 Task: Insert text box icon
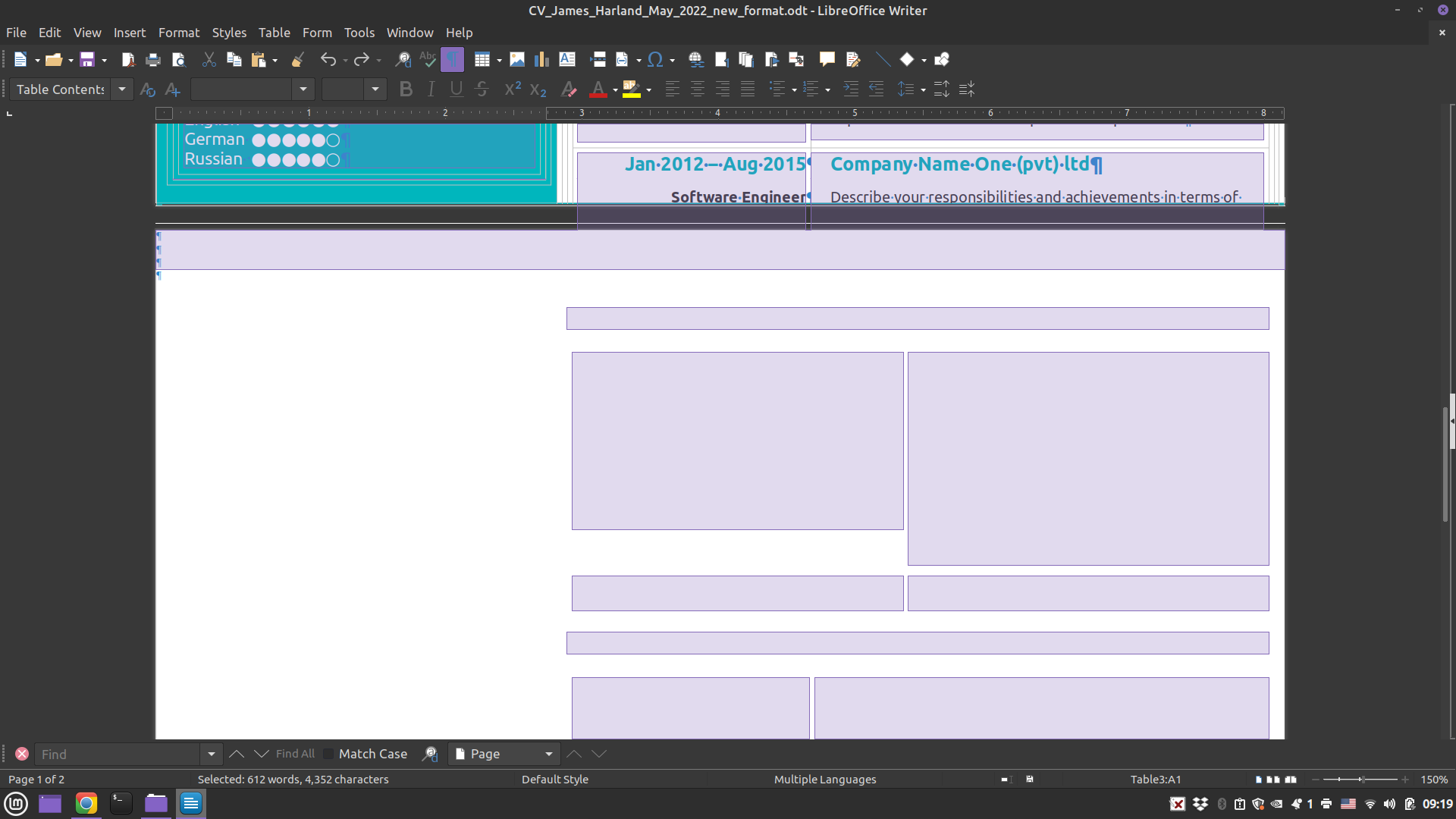point(567,59)
